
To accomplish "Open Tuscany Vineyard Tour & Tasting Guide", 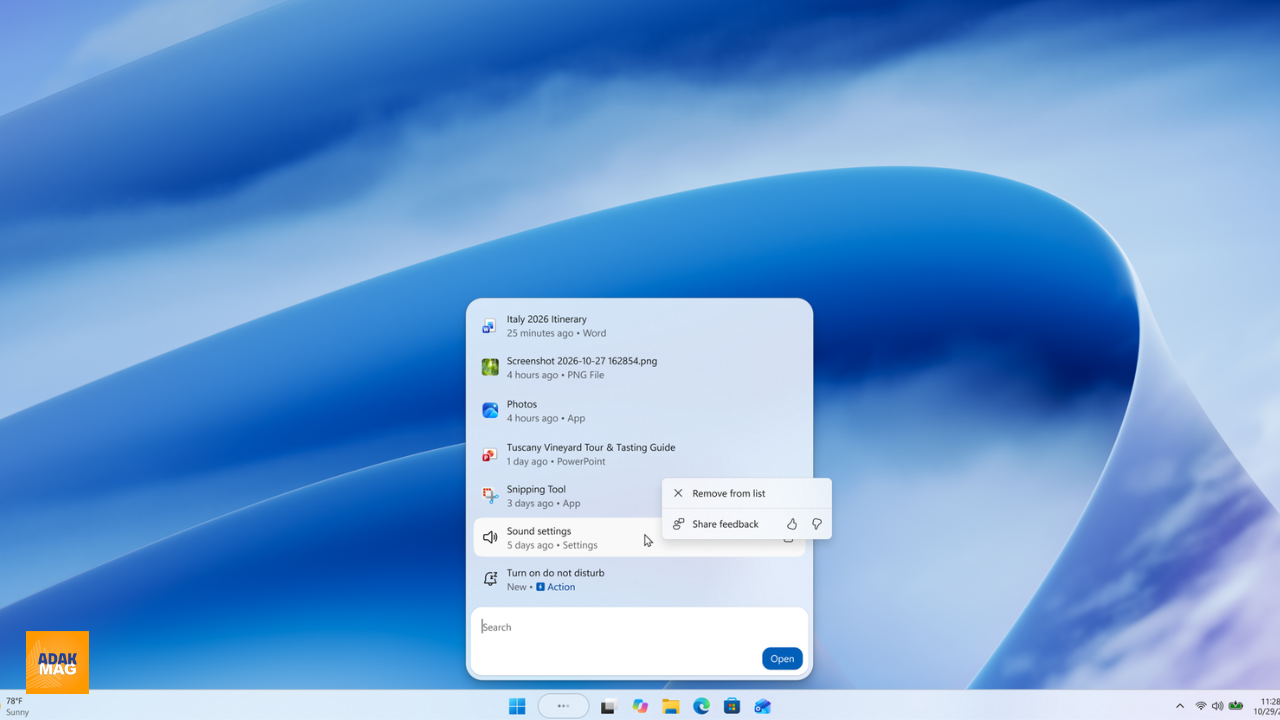I will pyautogui.click(x=639, y=454).
